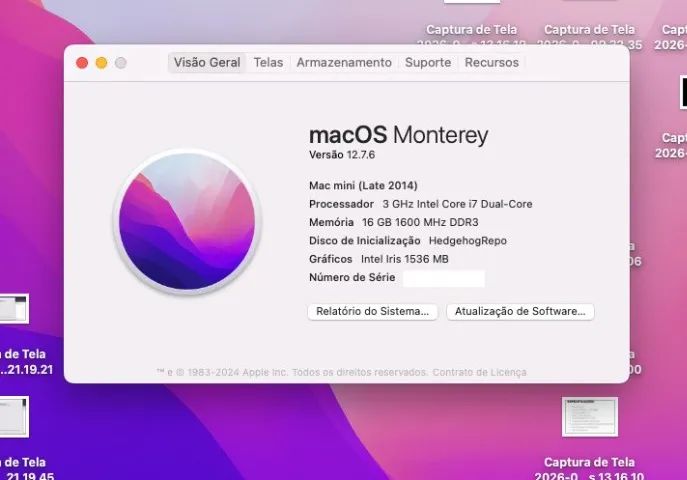Screen dimensions: 687x480
Task: Select 3 GHz Intel Core i7 Dual-Core
Action: pos(457,204)
